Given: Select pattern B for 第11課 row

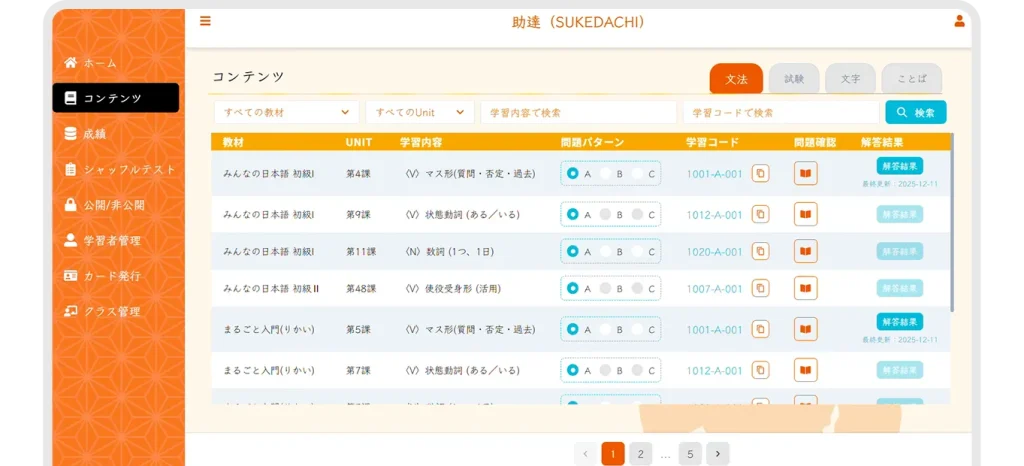Looking at the screenshot, I should (x=606, y=252).
